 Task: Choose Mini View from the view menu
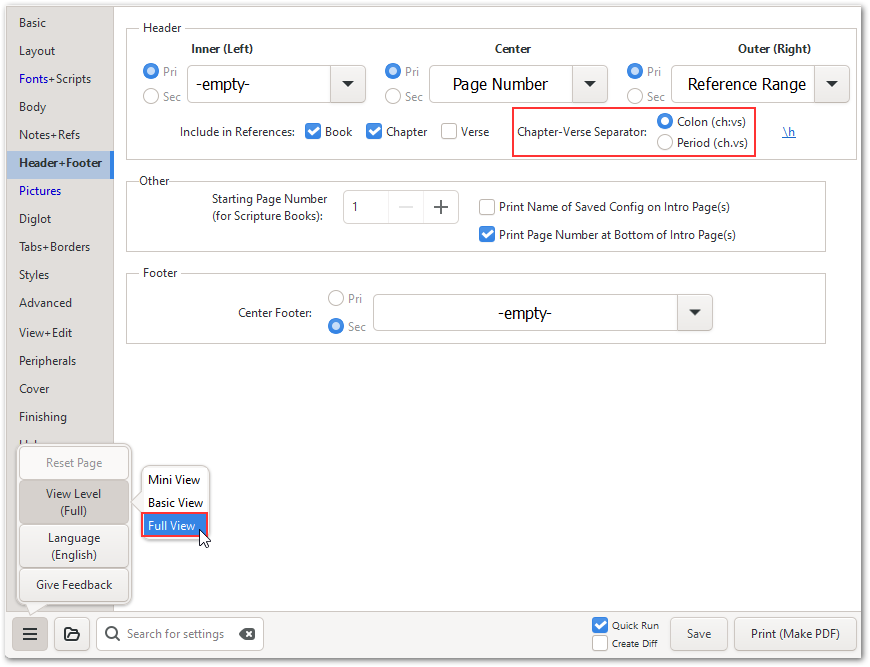[x=174, y=480]
